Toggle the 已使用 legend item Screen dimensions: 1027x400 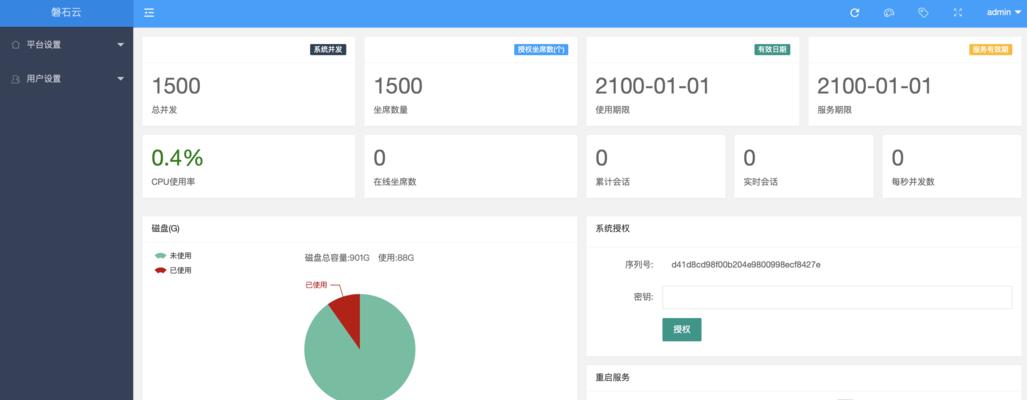(x=173, y=270)
